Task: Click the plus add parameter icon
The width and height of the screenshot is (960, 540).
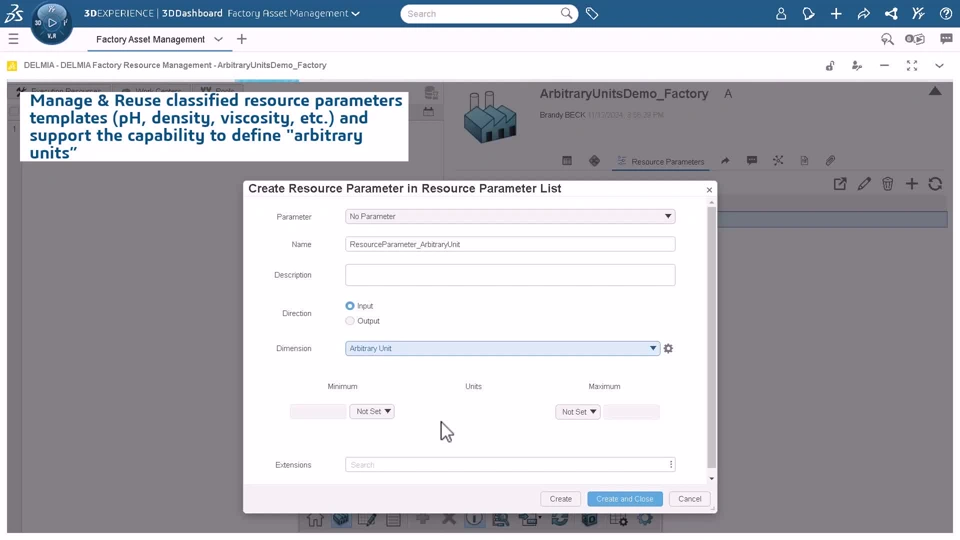Action: click(x=912, y=184)
